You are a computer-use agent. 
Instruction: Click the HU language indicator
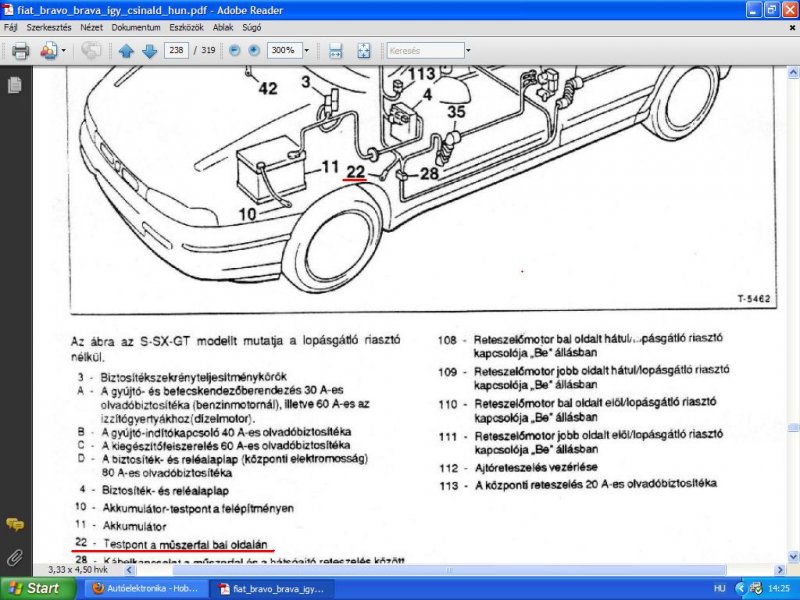click(x=719, y=589)
